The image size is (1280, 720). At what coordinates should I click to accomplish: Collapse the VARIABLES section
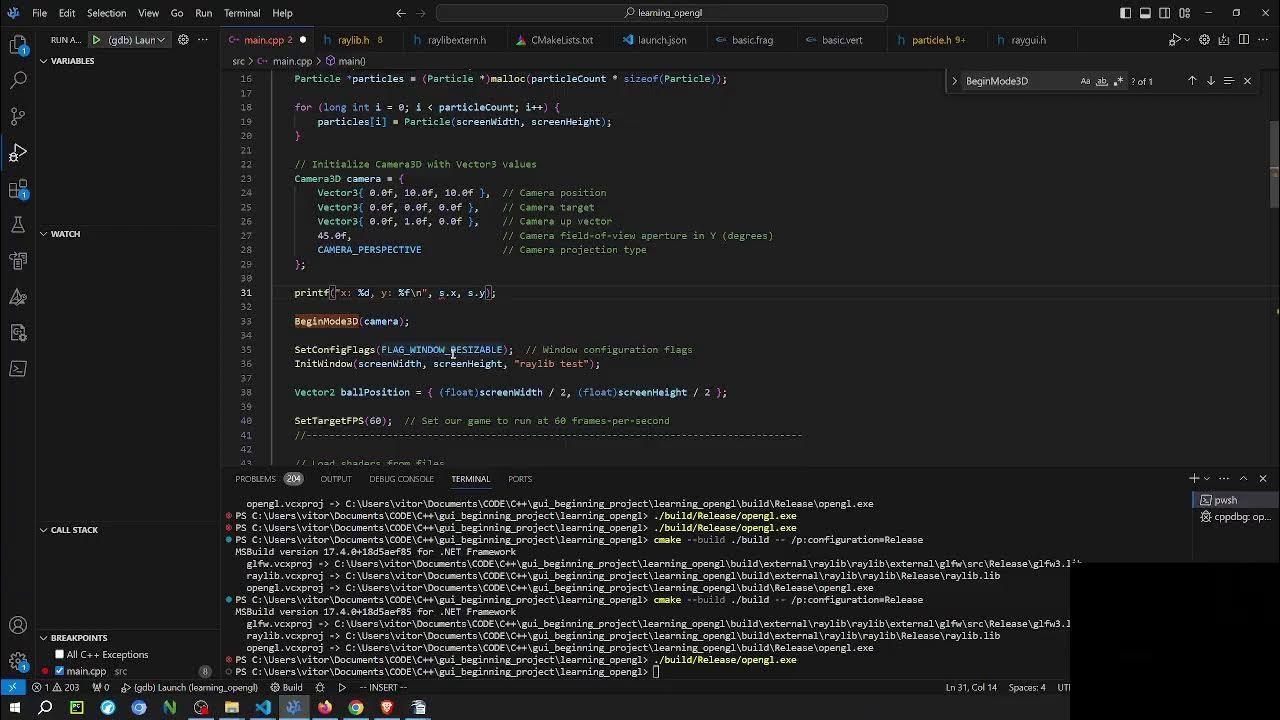point(128,61)
